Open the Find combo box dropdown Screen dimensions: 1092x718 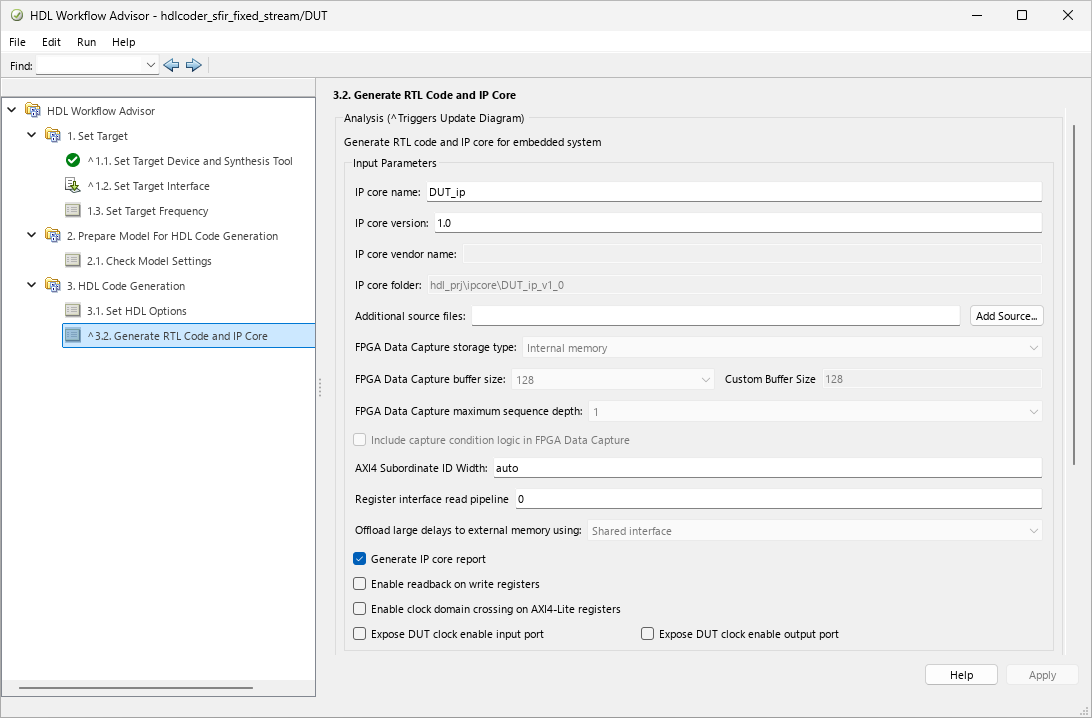tap(149, 64)
